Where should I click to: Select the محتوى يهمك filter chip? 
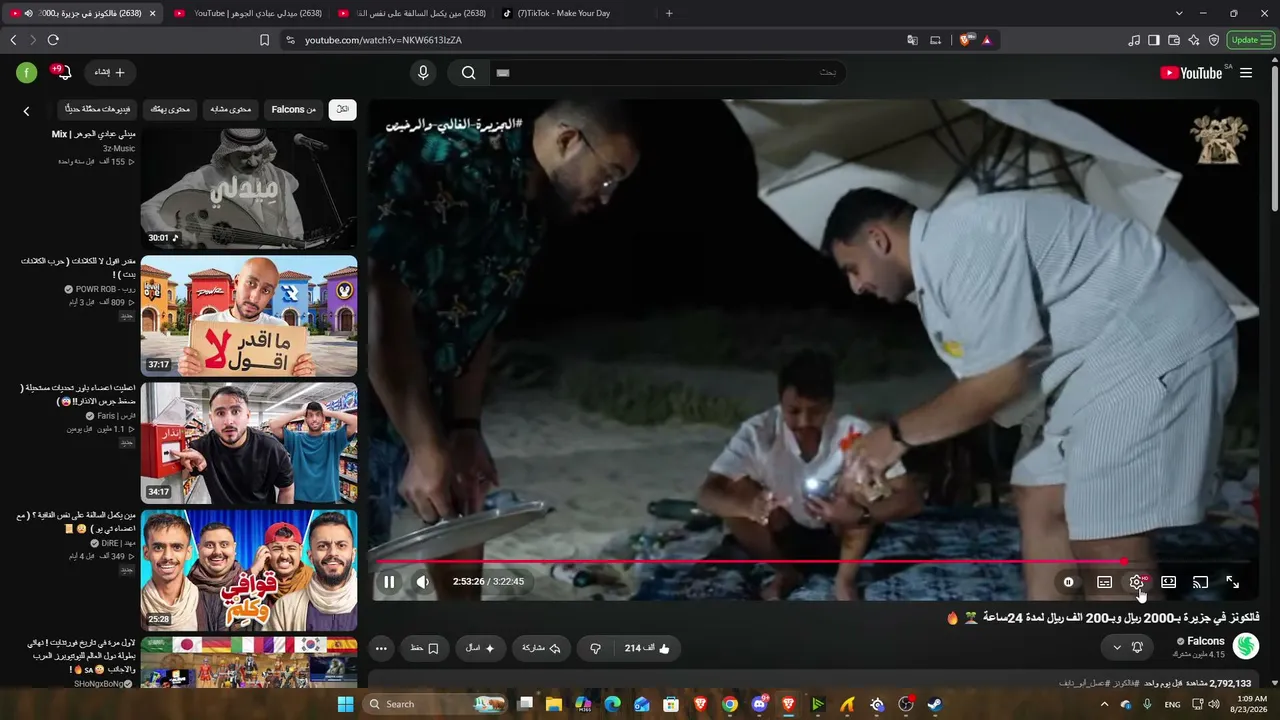coord(170,109)
